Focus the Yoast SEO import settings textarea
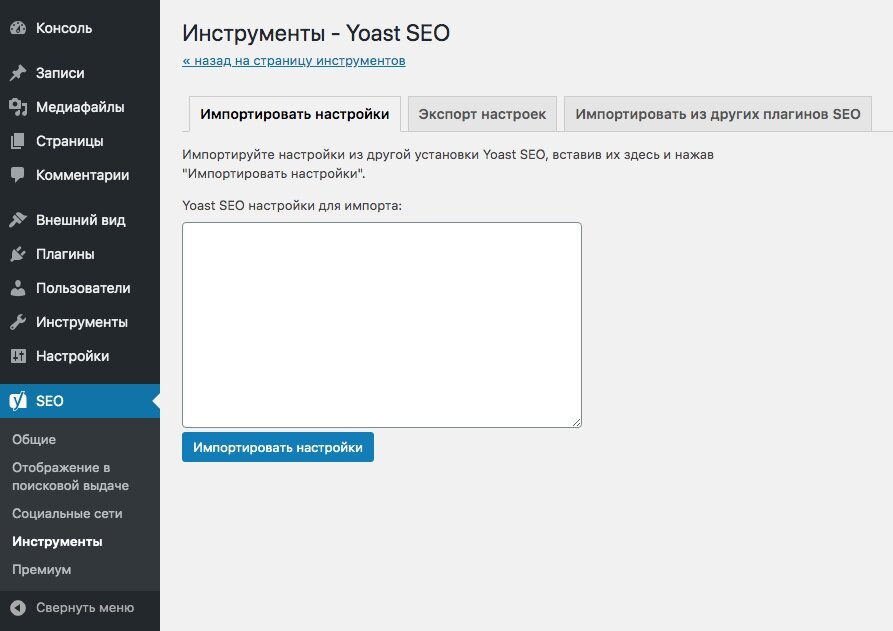Image resolution: width=893 pixels, height=631 pixels. pos(382,325)
